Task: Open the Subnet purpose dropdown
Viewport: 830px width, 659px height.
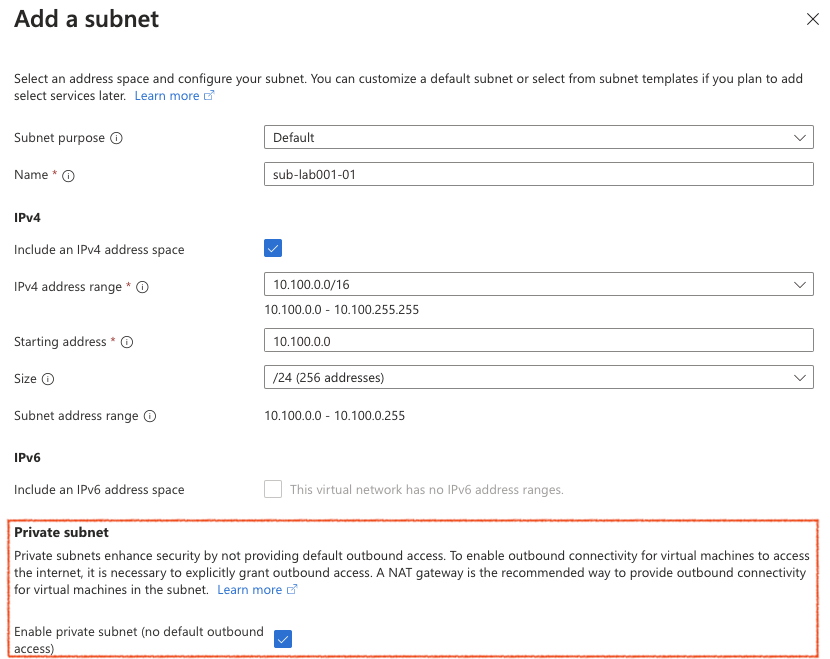Action: click(x=538, y=137)
